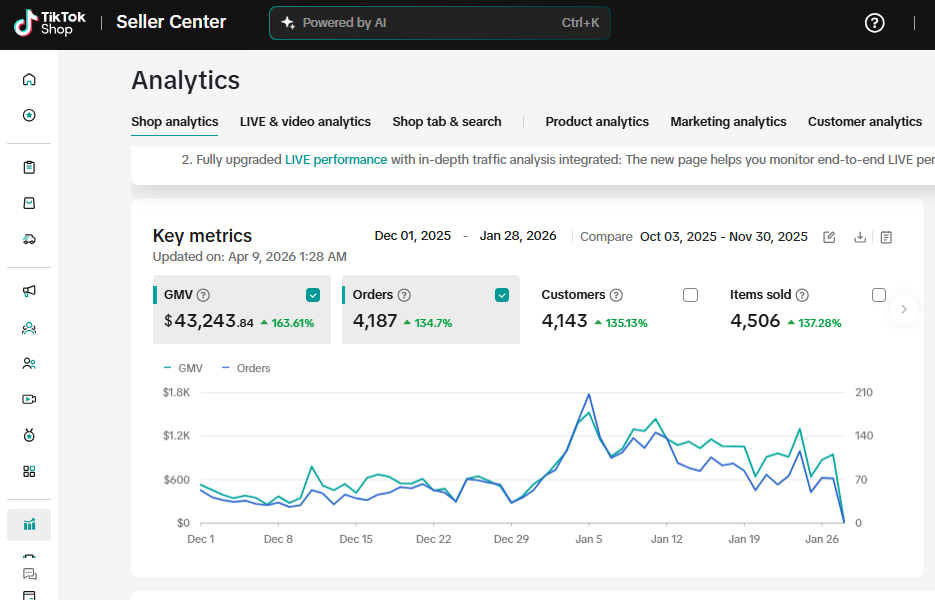This screenshot has height=600, width=935.
Task: Open the Dec 01, 2025 start date picker
Action: tap(412, 236)
